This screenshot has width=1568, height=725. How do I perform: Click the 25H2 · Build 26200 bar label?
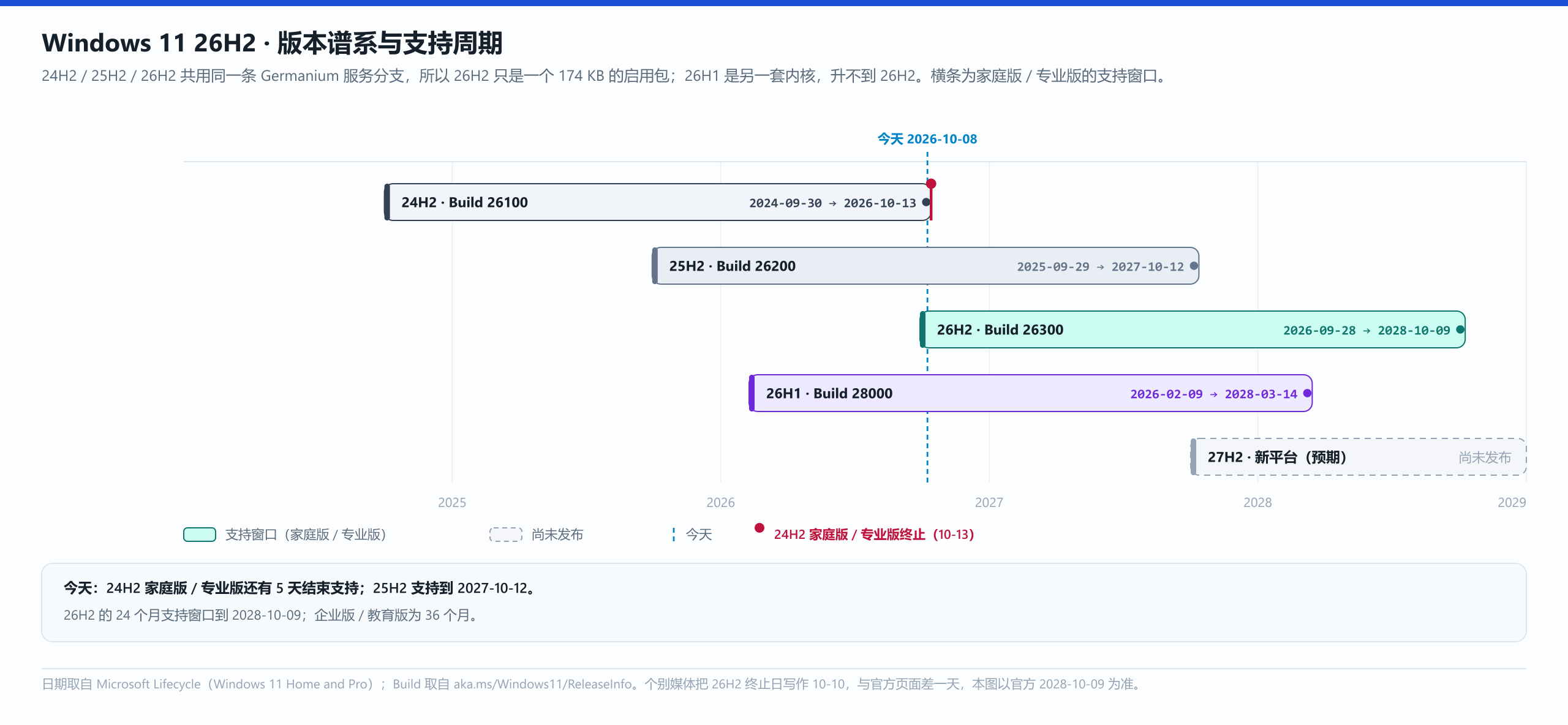[x=732, y=266]
